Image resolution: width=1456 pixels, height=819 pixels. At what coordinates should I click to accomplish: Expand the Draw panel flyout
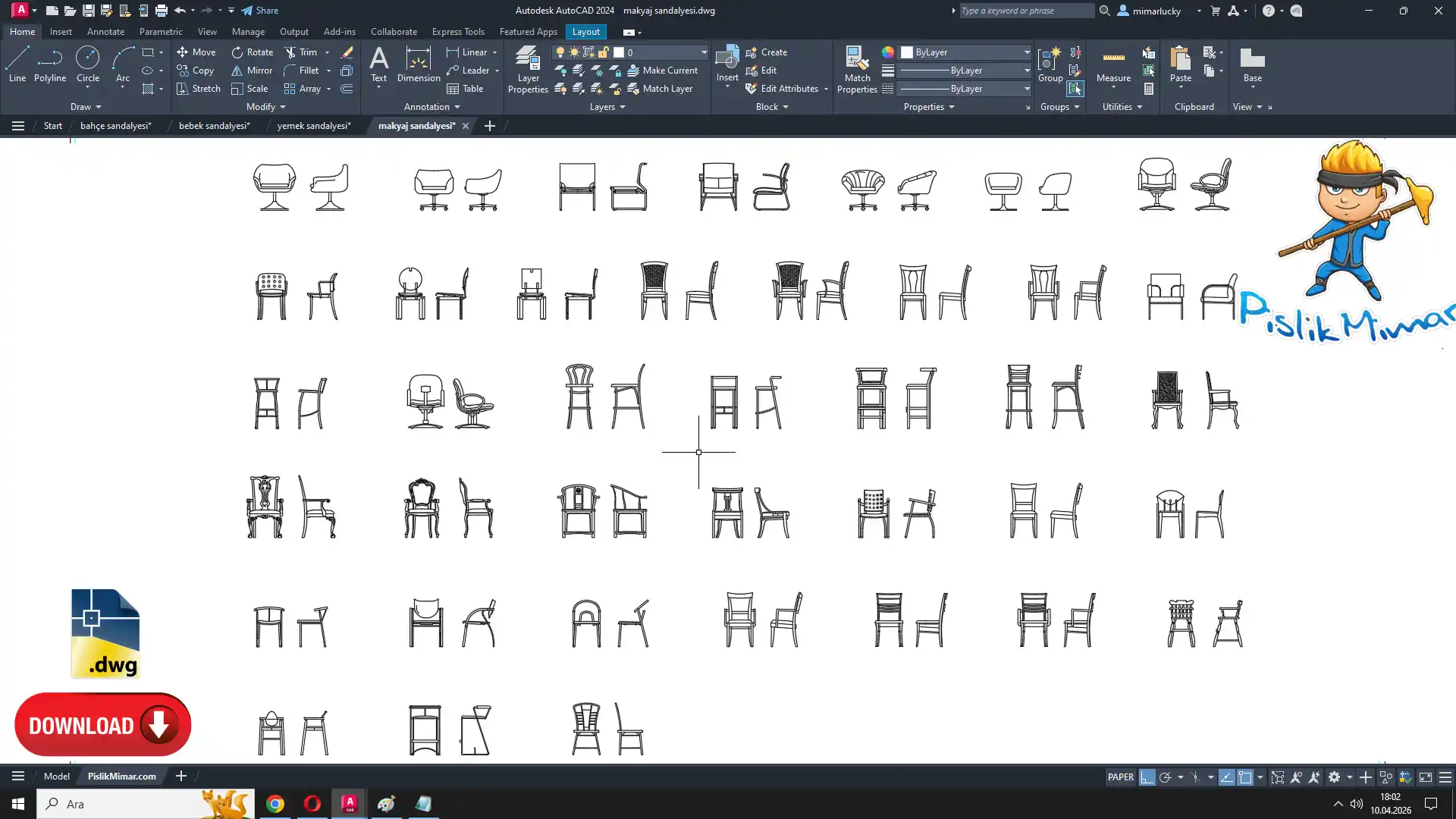click(86, 107)
